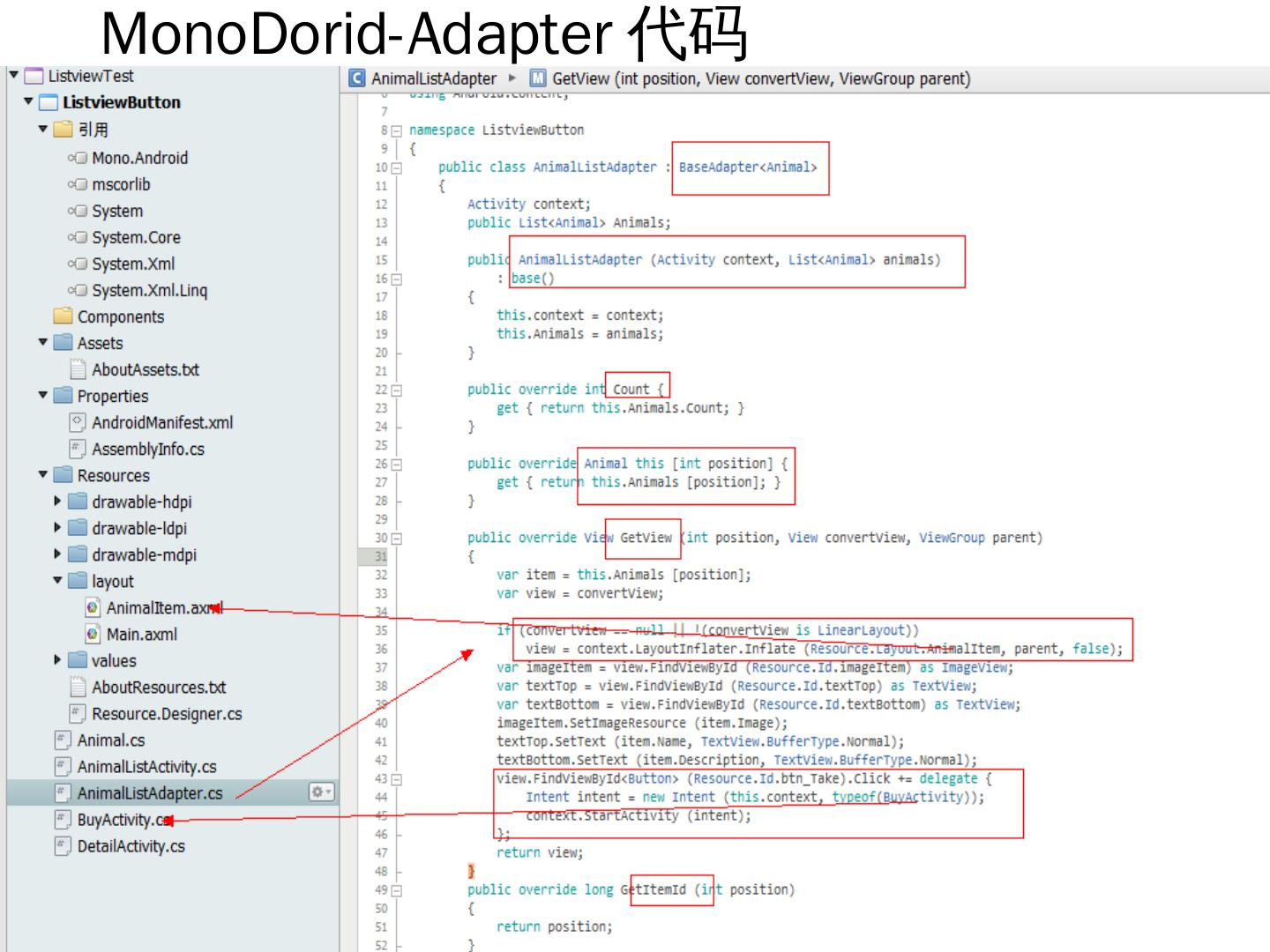Image resolution: width=1270 pixels, height=952 pixels.
Task: Expand the values folder
Action: pos(58,659)
